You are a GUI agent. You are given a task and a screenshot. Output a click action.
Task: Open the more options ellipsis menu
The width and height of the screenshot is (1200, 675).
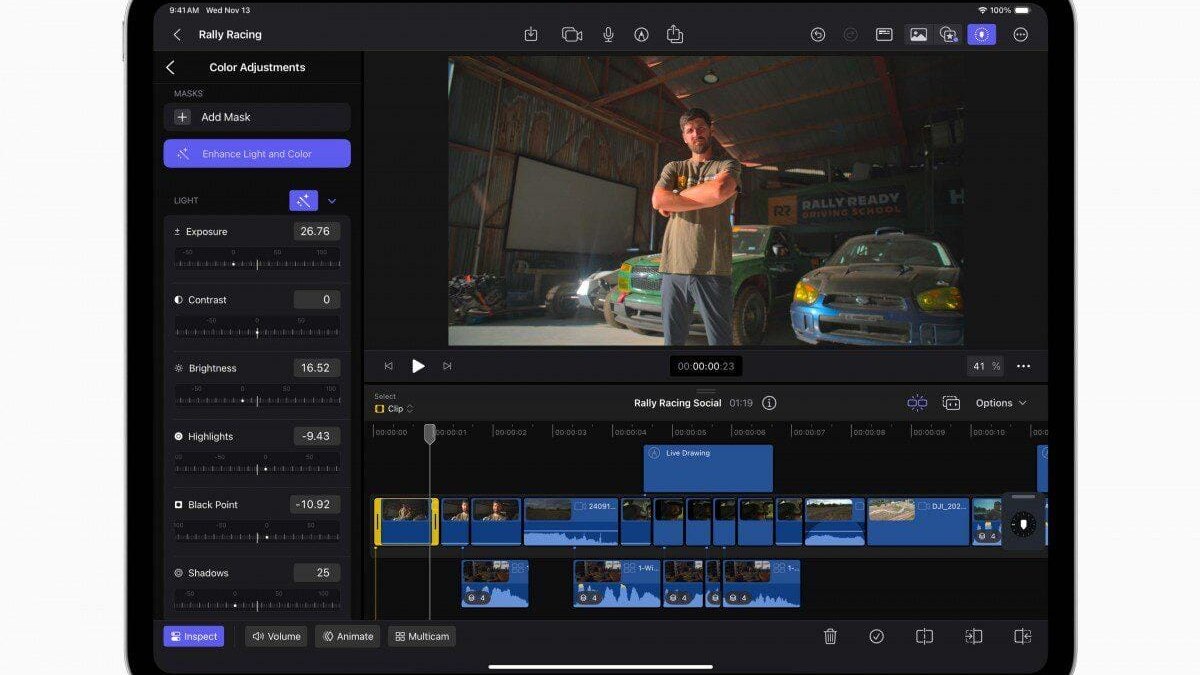pyautogui.click(x=1020, y=35)
